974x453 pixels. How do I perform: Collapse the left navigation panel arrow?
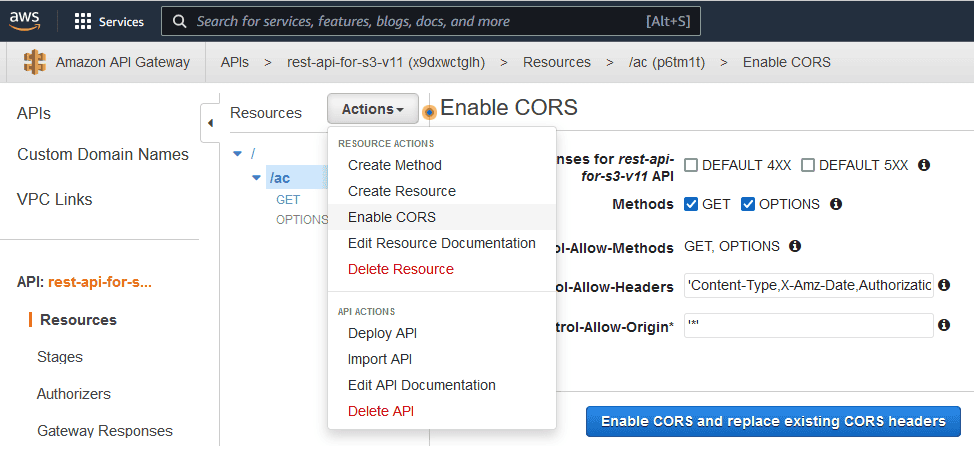coord(210,123)
